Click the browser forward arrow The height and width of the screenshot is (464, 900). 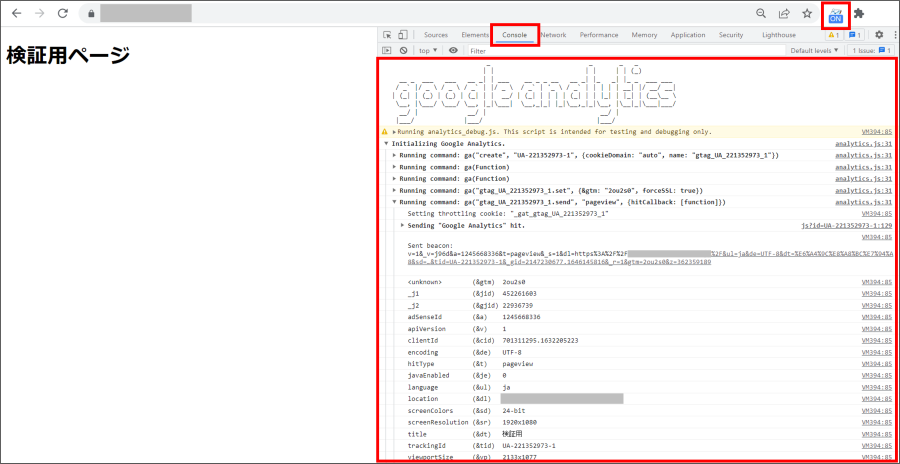pyautogui.click(x=40, y=14)
